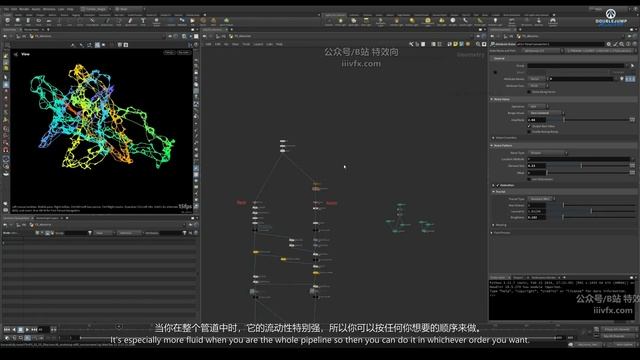
Task: Open parameter pane gear menu
Action: coord(609,44)
